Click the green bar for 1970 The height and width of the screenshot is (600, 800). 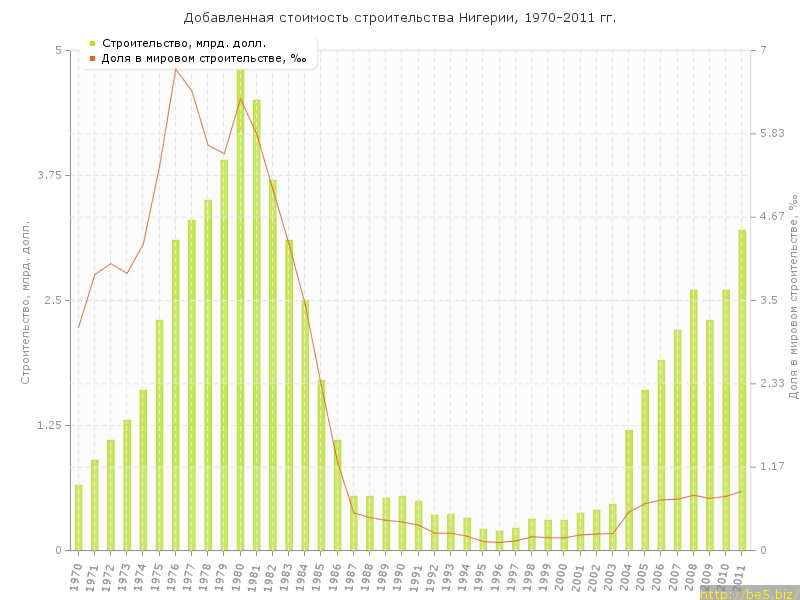click(79, 518)
